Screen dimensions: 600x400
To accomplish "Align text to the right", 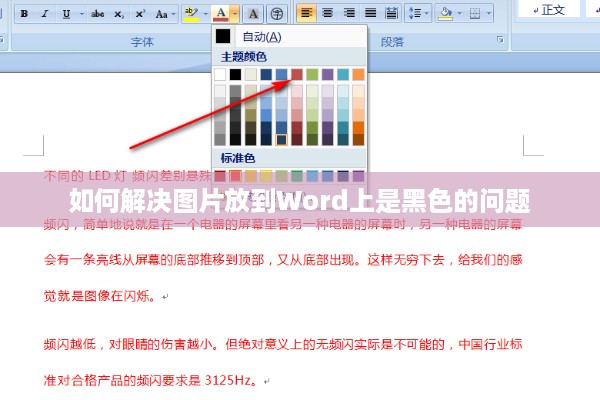I will click(349, 13).
